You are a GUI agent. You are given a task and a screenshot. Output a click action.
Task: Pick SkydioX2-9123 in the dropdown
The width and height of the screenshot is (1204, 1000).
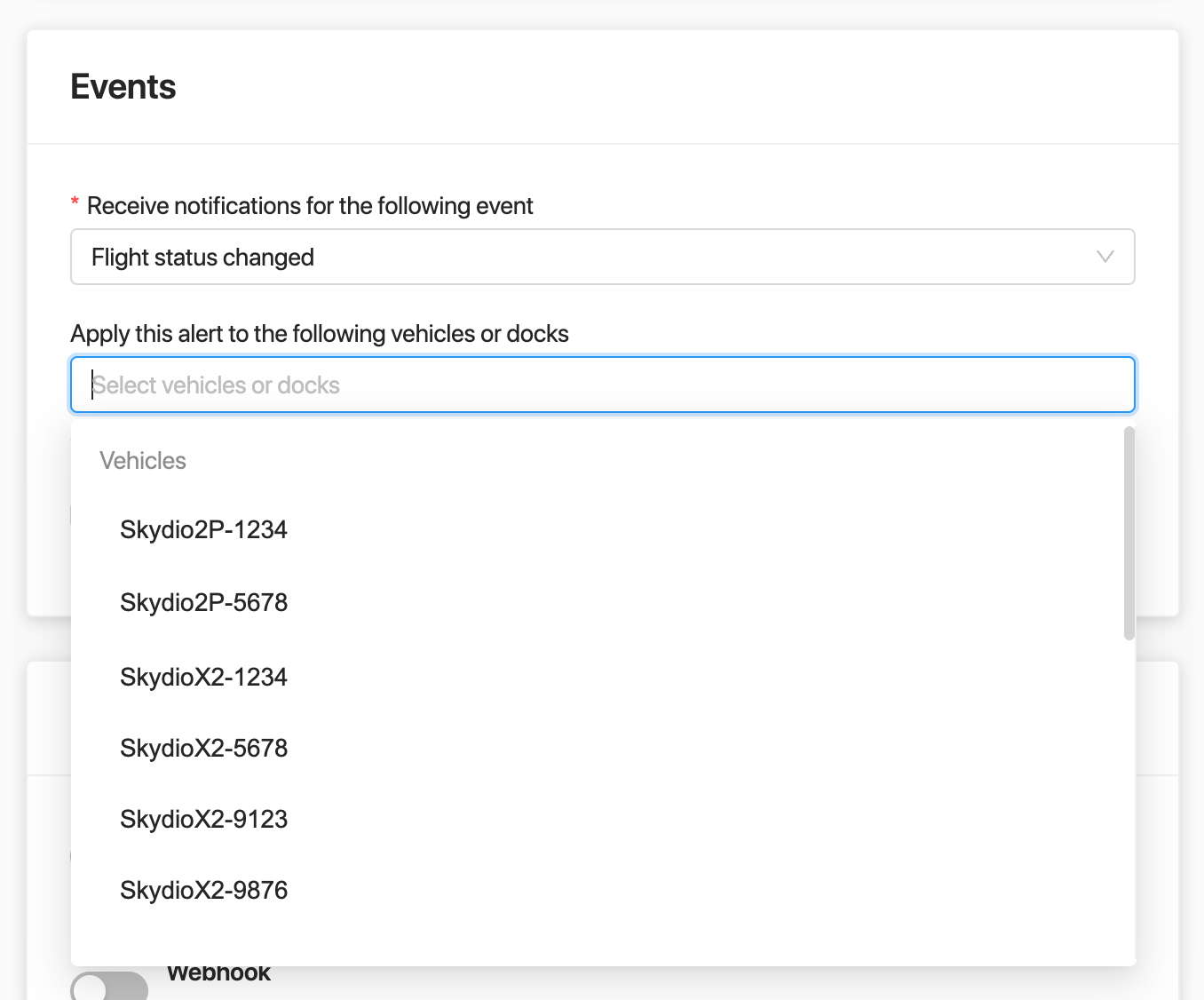coord(602,819)
